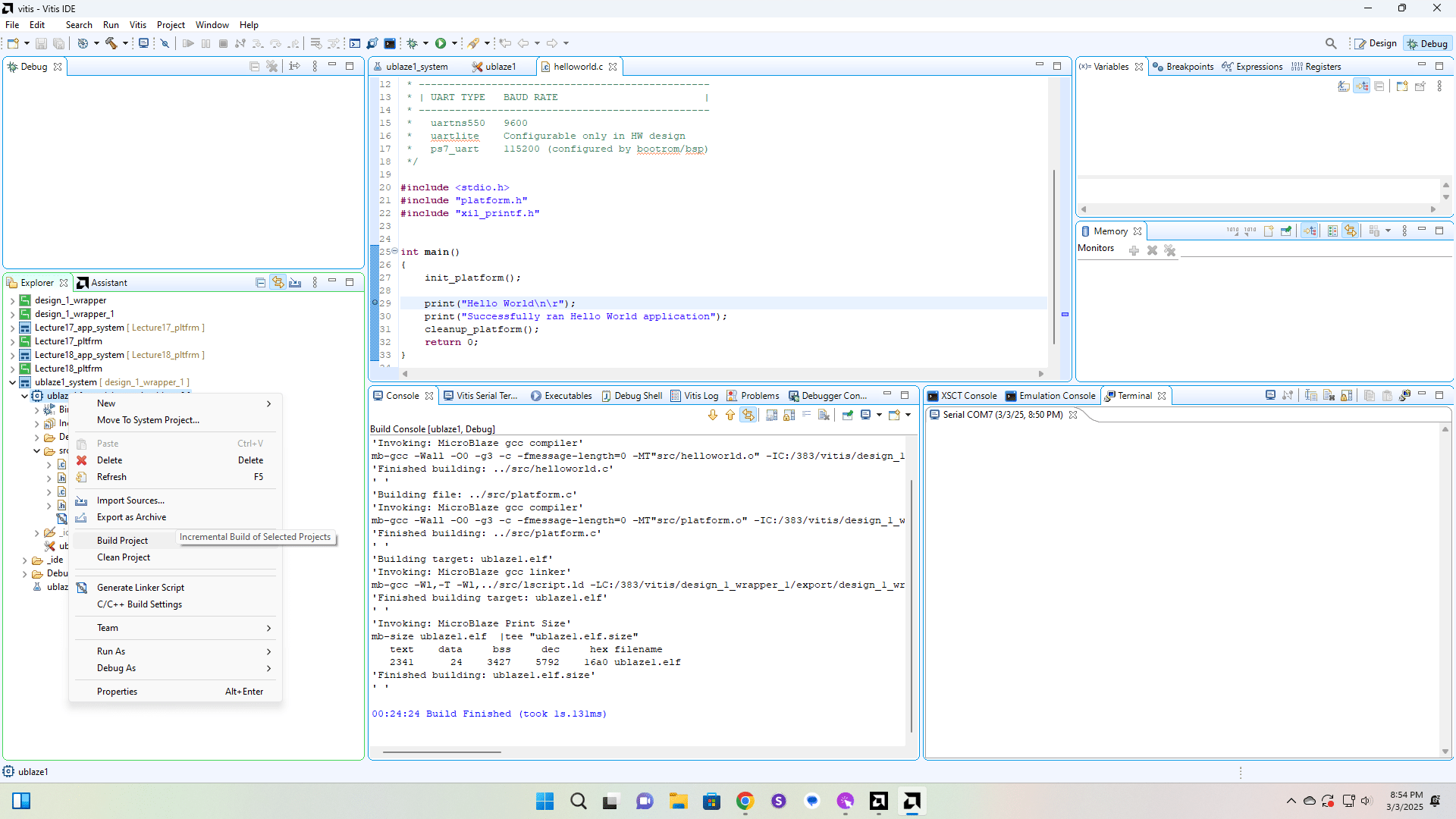The width and height of the screenshot is (1456, 819).
Task: Select Build Project from context menu
Action: 122,541
